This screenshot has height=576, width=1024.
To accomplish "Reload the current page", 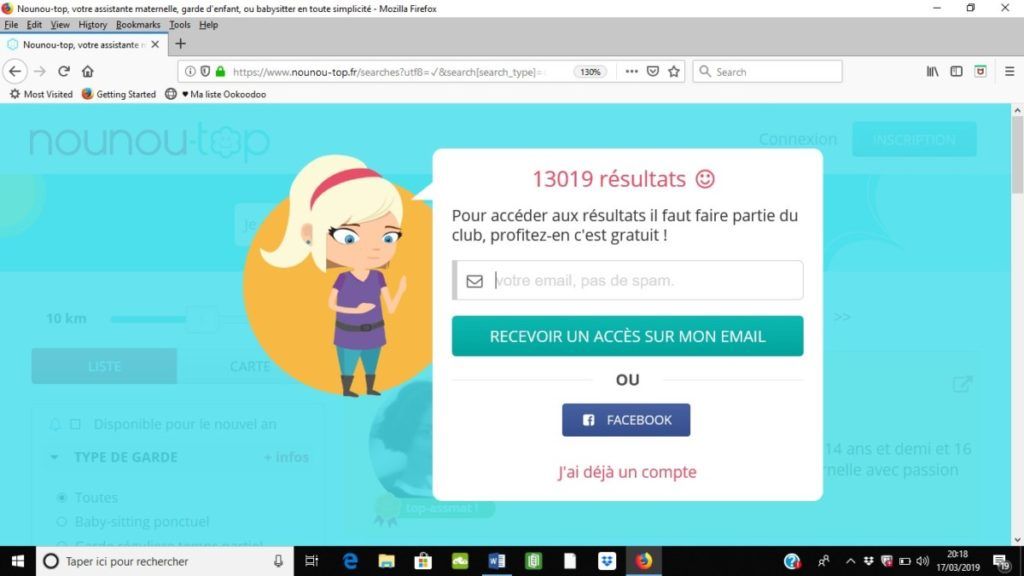I will tap(63, 71).
